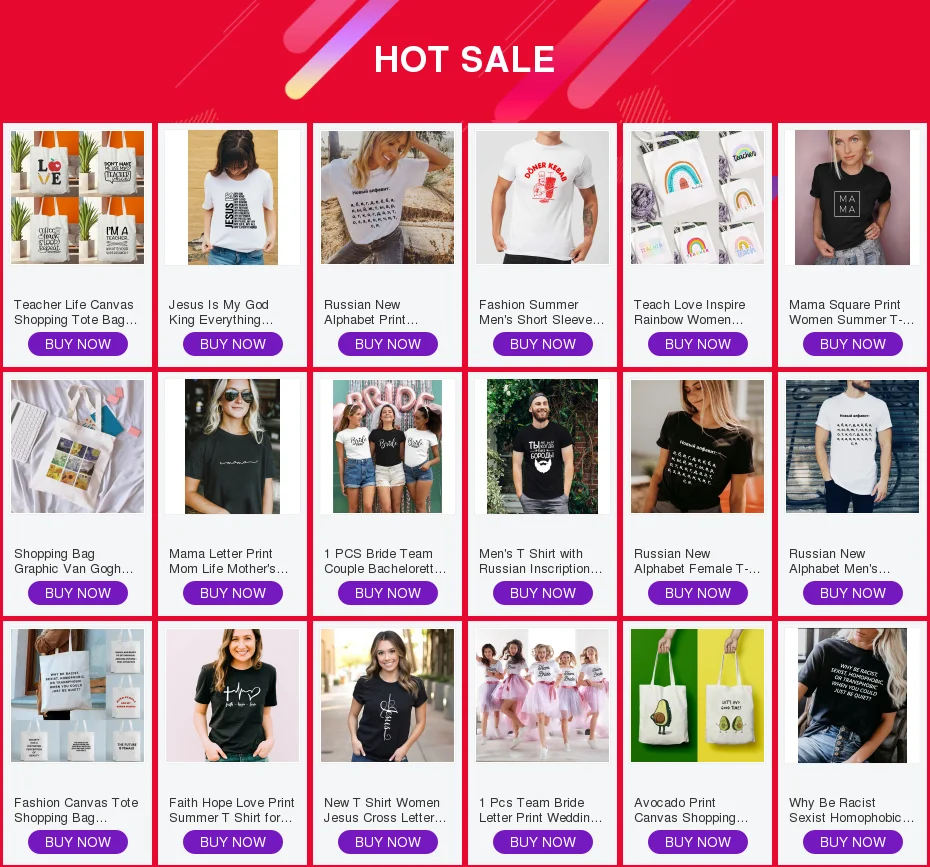Open the Mama square print shirt photo

point(852,197)
